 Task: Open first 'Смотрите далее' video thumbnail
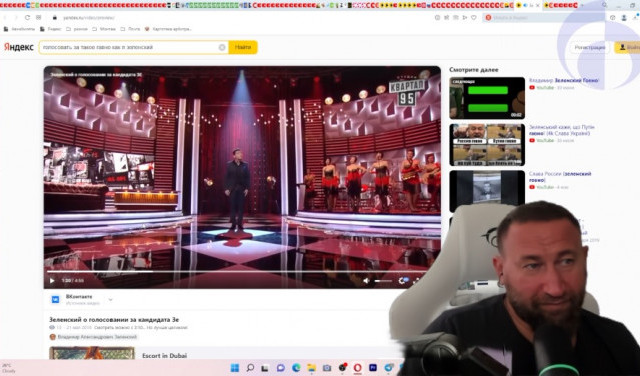[x=487, y=98]
